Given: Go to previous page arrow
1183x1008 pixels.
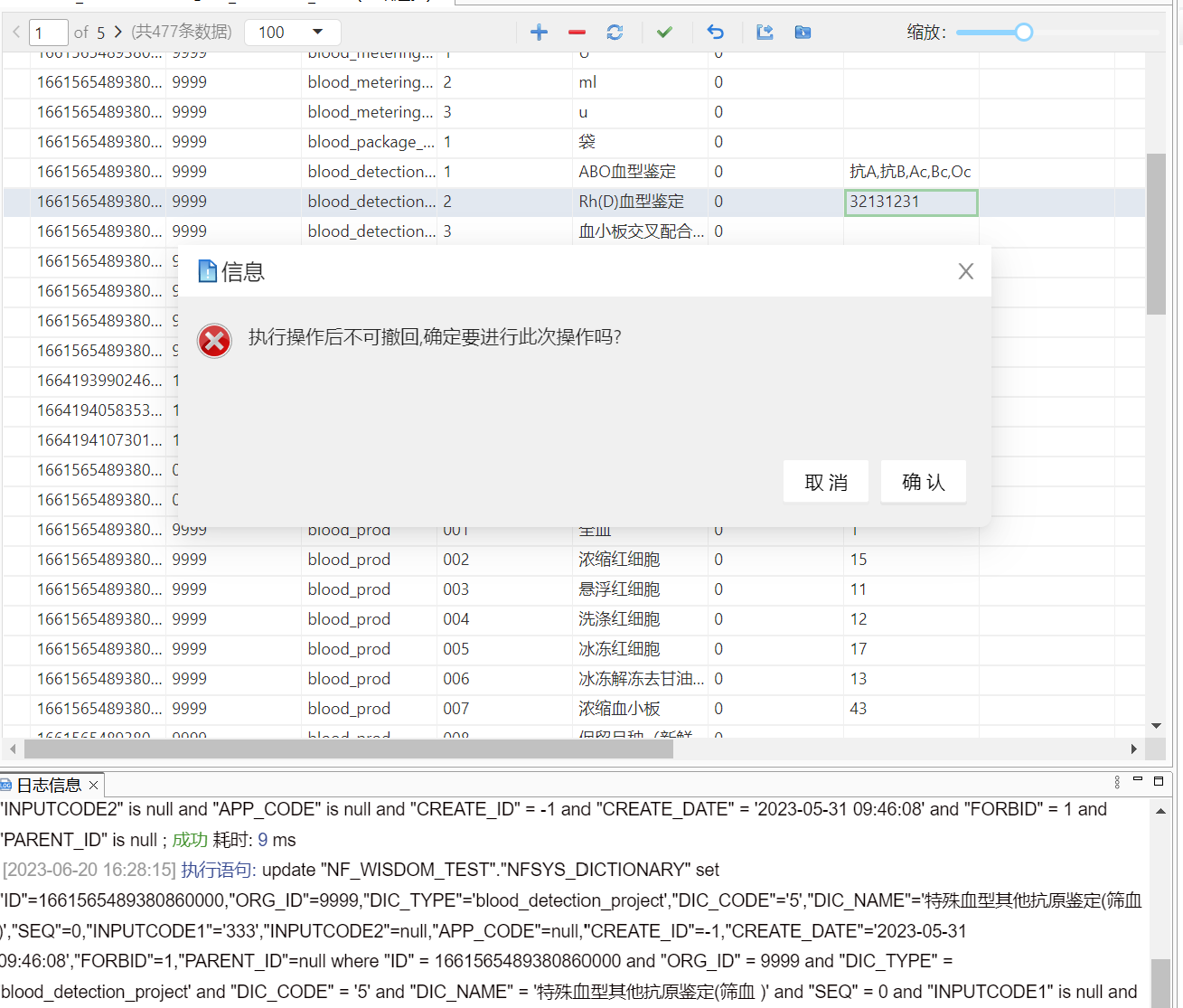Looking at the screenshot, I should pos(16,33).
